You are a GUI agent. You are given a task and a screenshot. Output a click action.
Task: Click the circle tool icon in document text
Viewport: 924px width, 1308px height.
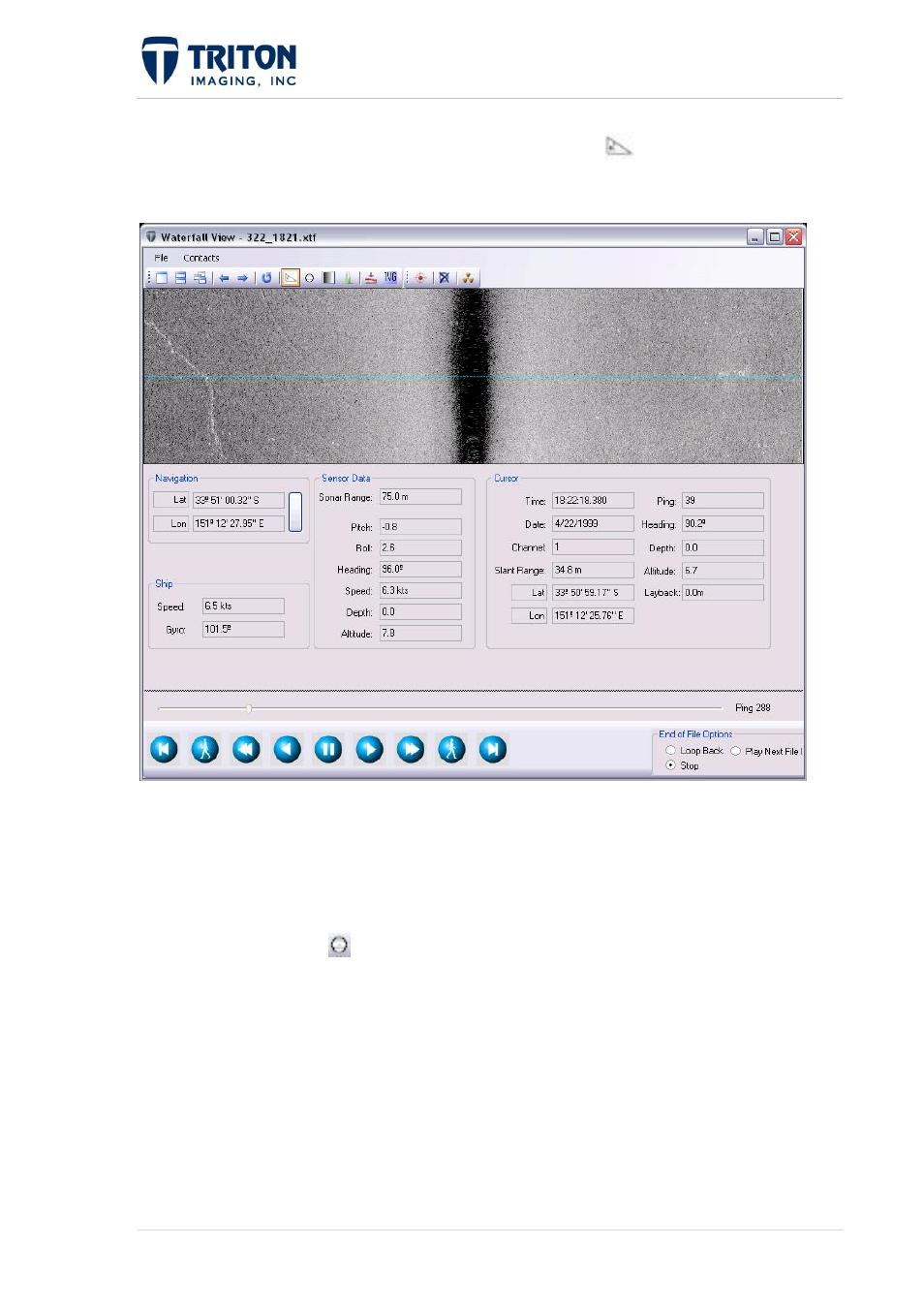tap(339, 946)
